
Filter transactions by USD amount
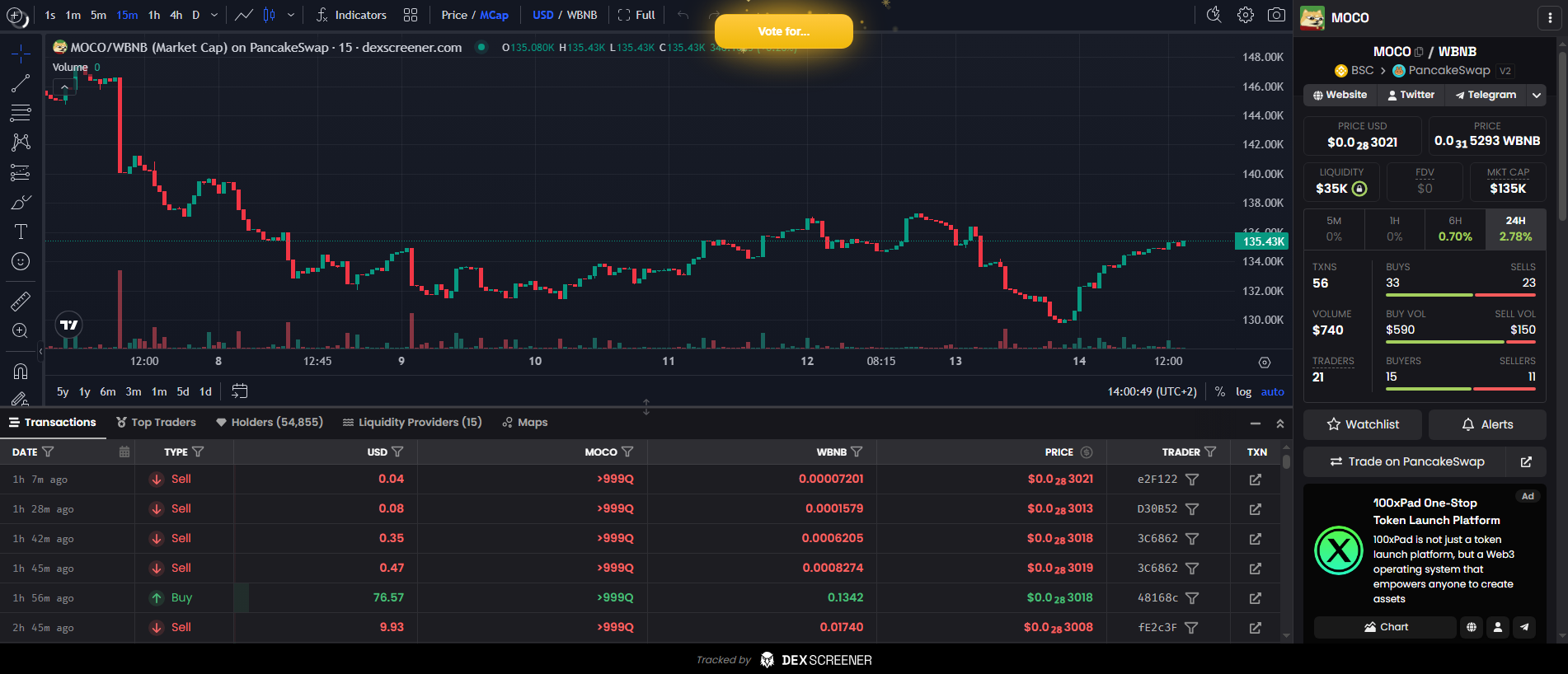(397, 452)
